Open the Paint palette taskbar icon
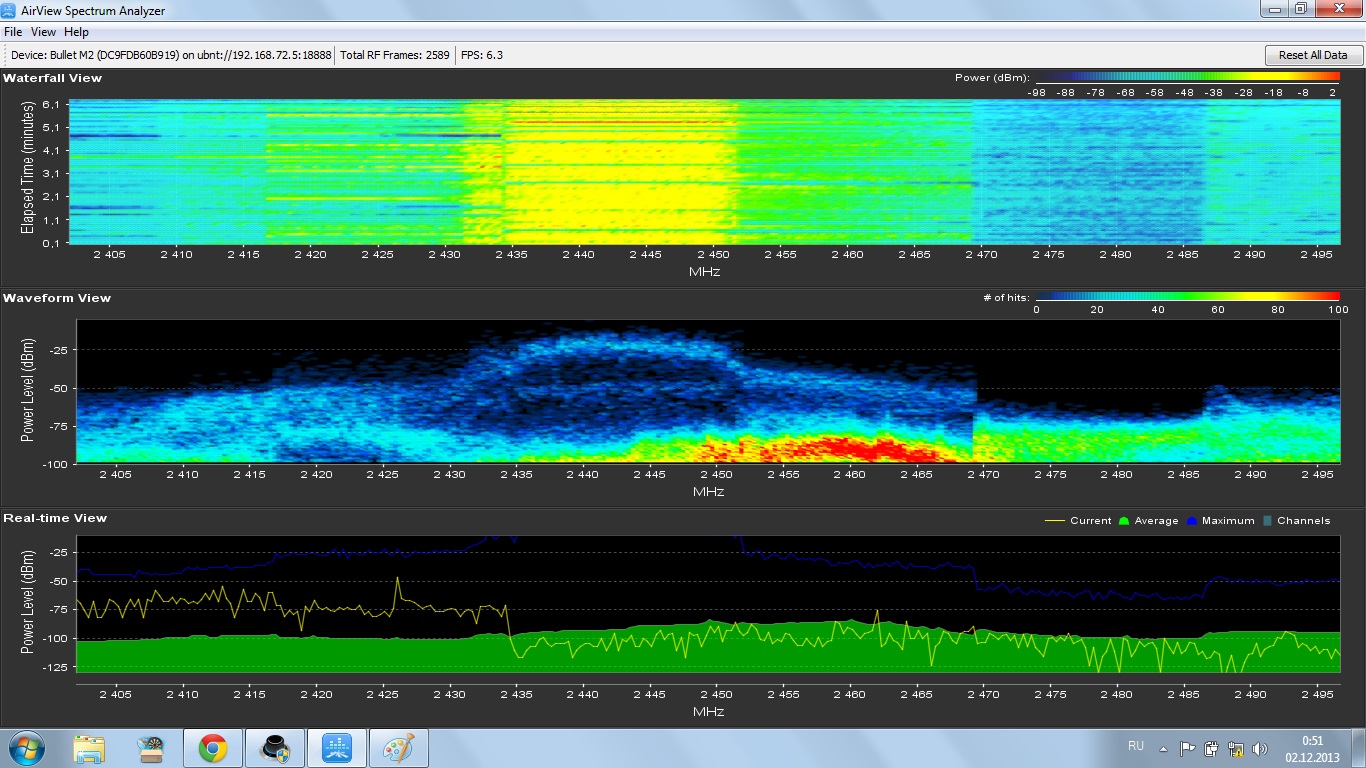Viewport: 1366px width, 768px height. coord(398,748)
